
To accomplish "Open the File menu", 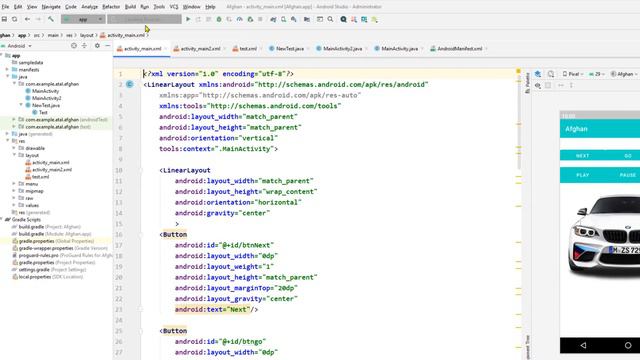I will (x=5, y=7).
